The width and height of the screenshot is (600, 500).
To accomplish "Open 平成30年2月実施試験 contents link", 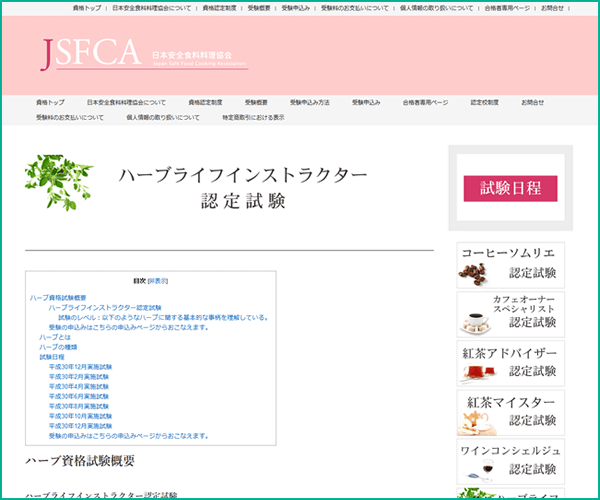I will coord(79,377).
